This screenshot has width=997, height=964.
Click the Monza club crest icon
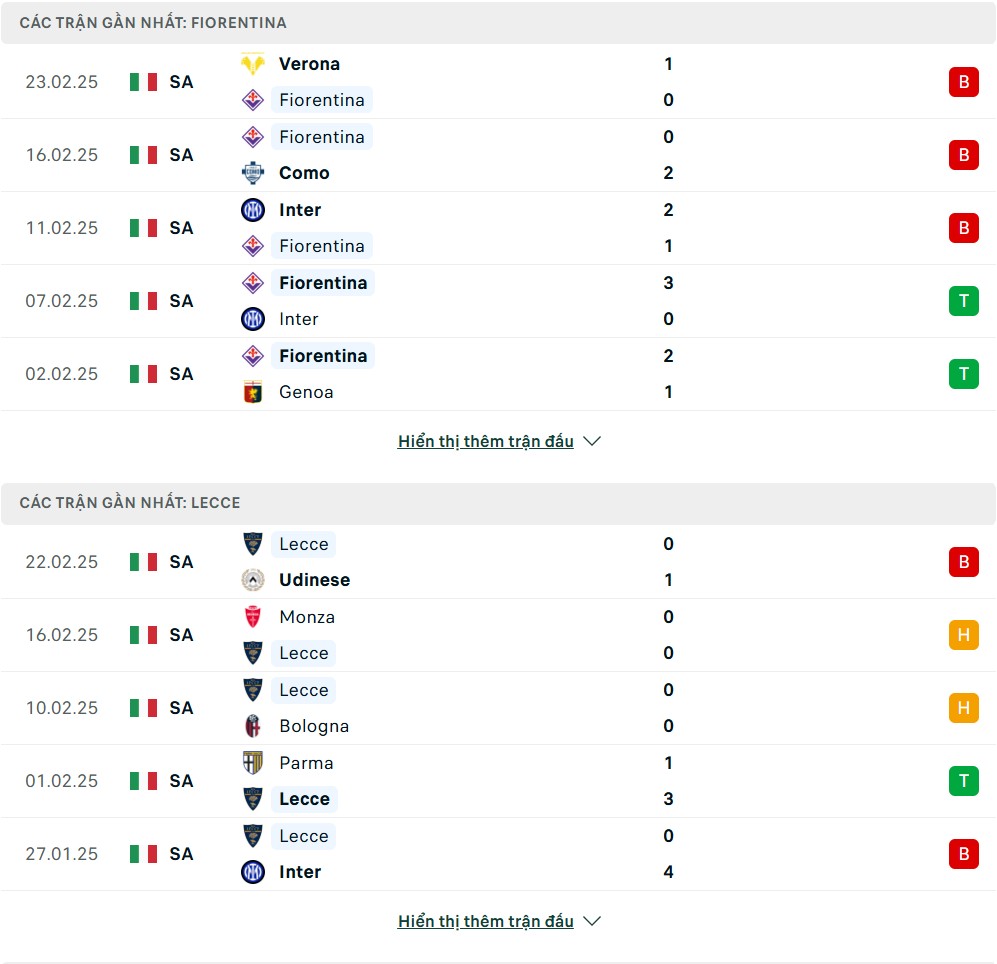tap(253, 617)
